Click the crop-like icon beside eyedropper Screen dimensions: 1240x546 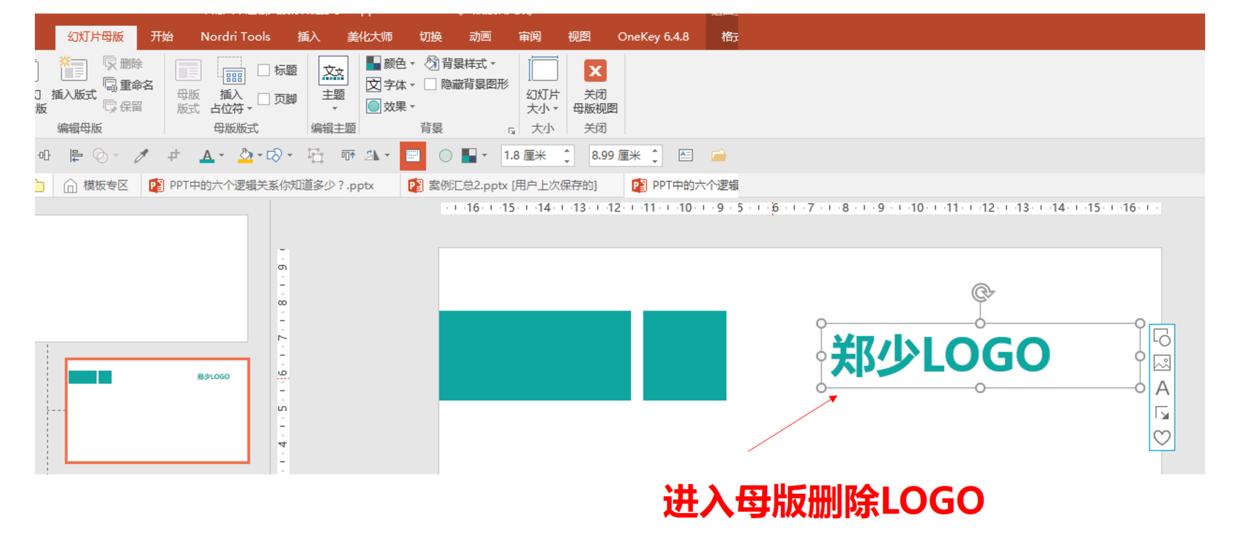(x=173, y=156)
